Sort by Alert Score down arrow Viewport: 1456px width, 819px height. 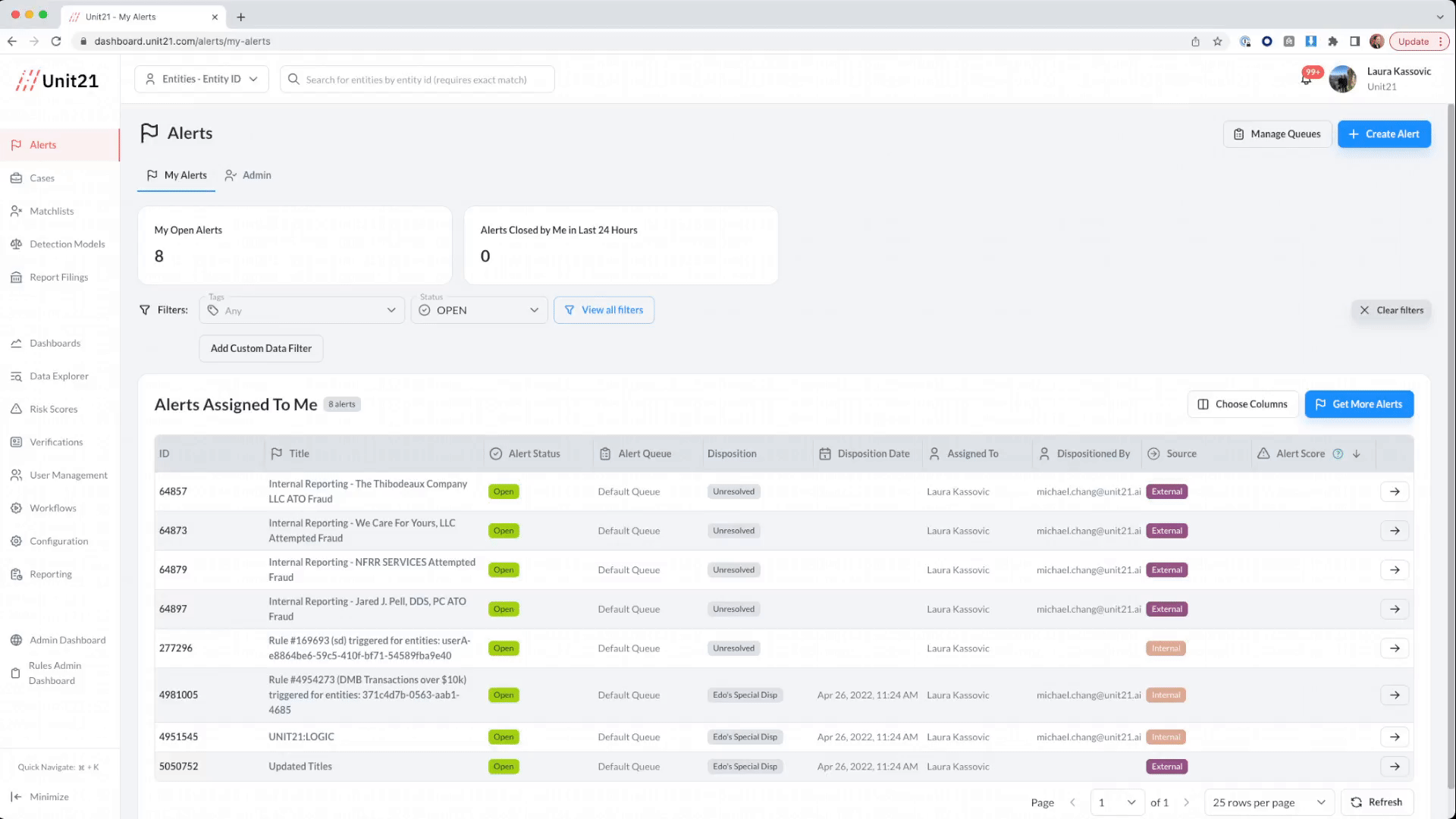[x=1357, y=453]
